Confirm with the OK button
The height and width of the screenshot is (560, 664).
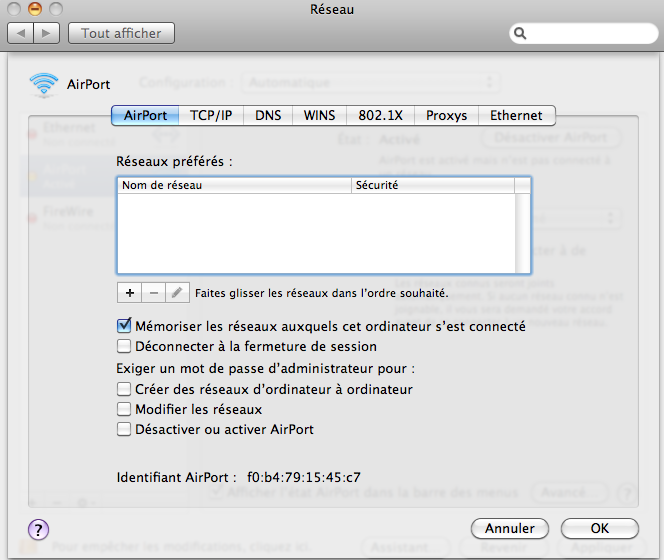[600, 529]
